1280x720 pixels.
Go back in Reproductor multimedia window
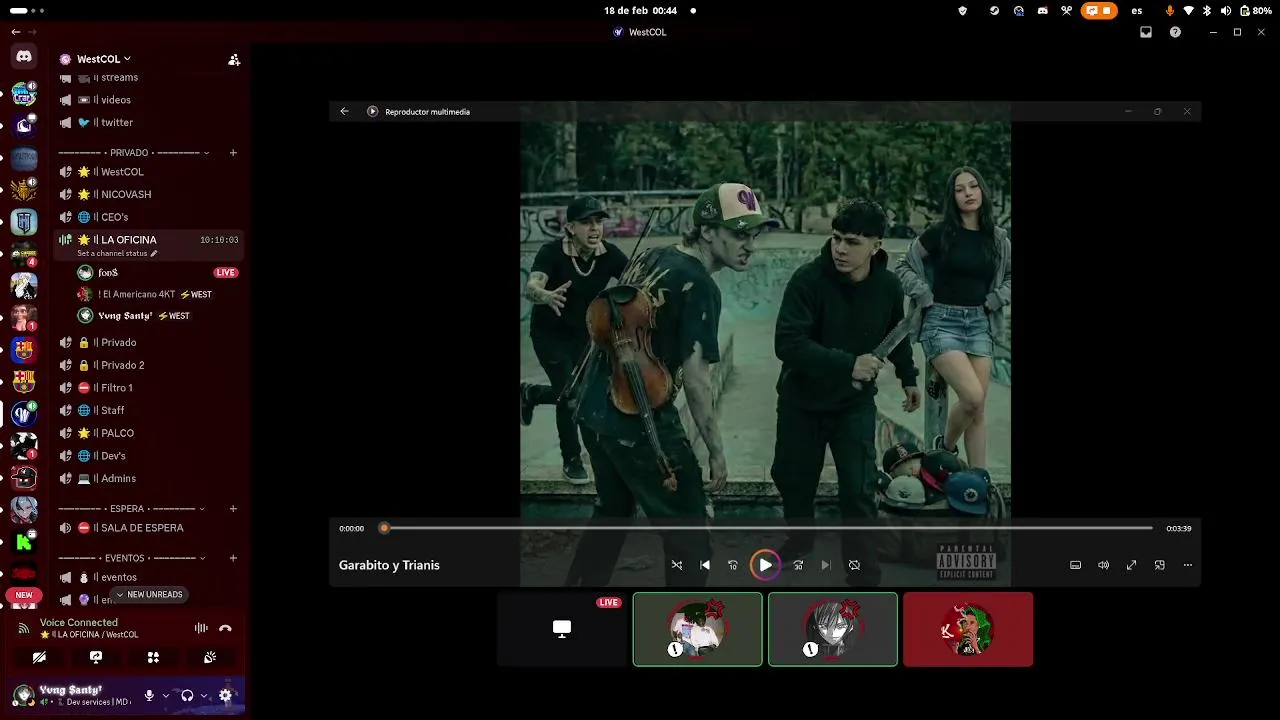point(344,111)
